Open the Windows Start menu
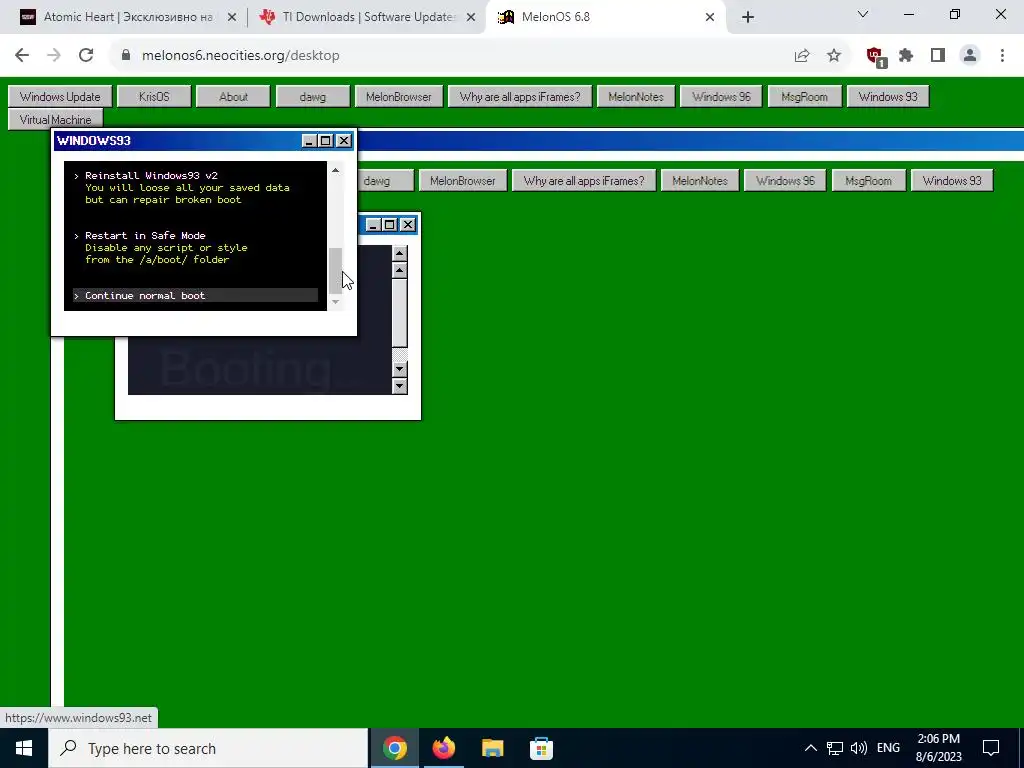Image resolution: width=1024 pixels, height=768 pixels. (24, 748)
